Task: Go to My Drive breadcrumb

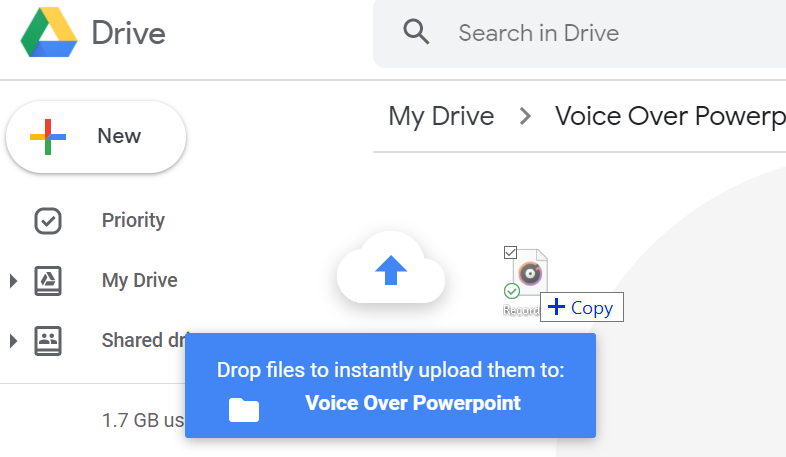Action: pyautogui.click(x=441, y=116)
